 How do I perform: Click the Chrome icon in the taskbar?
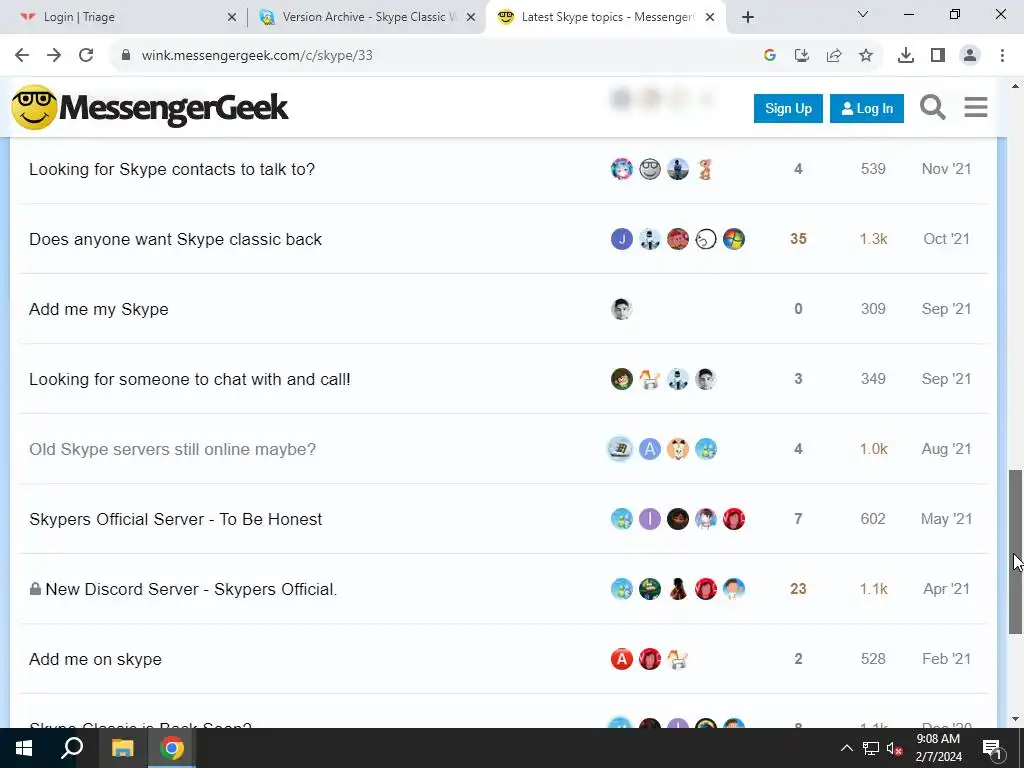click(172, 748)
